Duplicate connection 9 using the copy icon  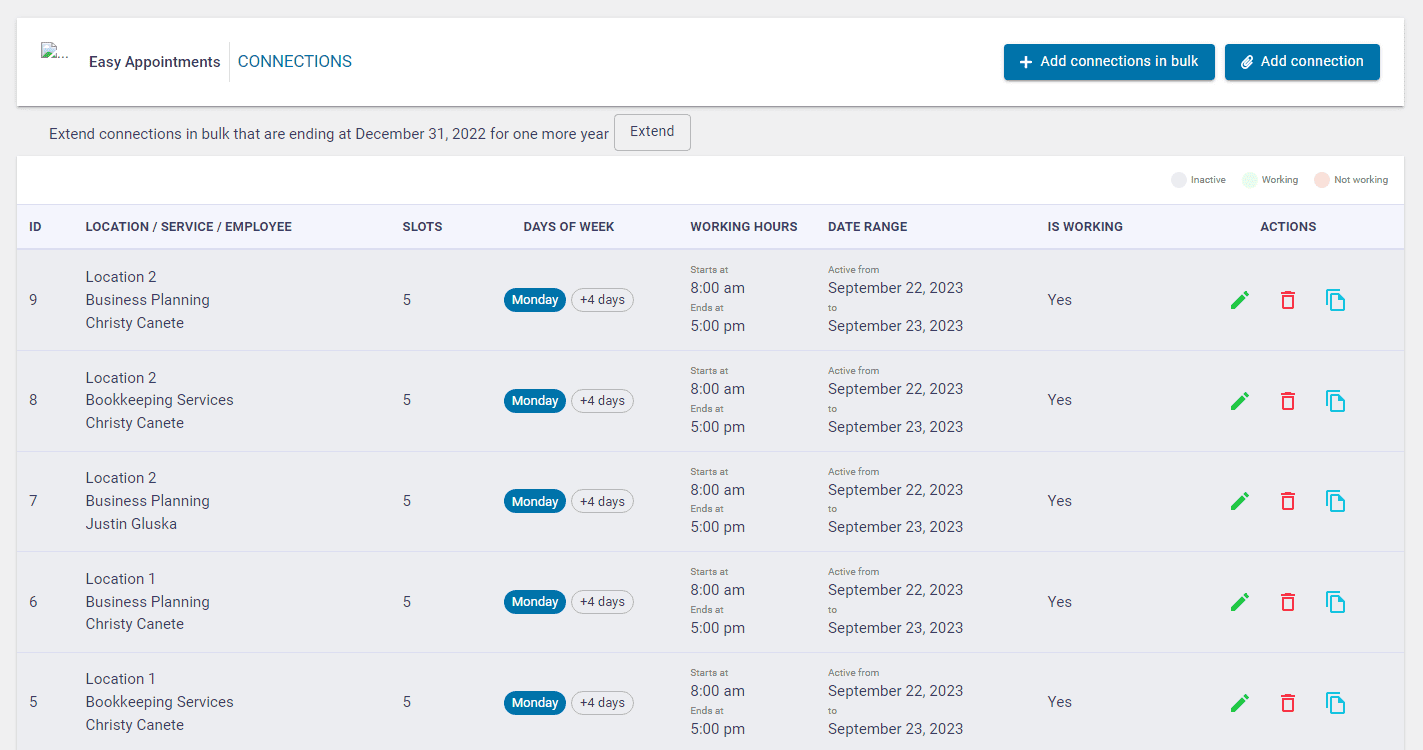tap(1335, 300)
